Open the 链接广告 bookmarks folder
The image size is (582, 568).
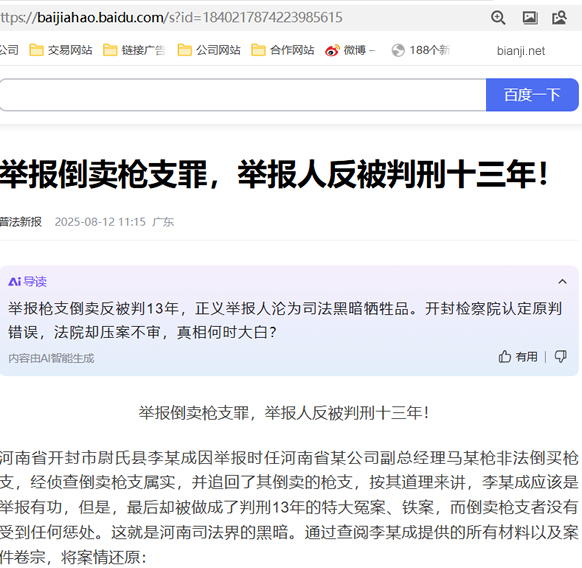(134, 50)
